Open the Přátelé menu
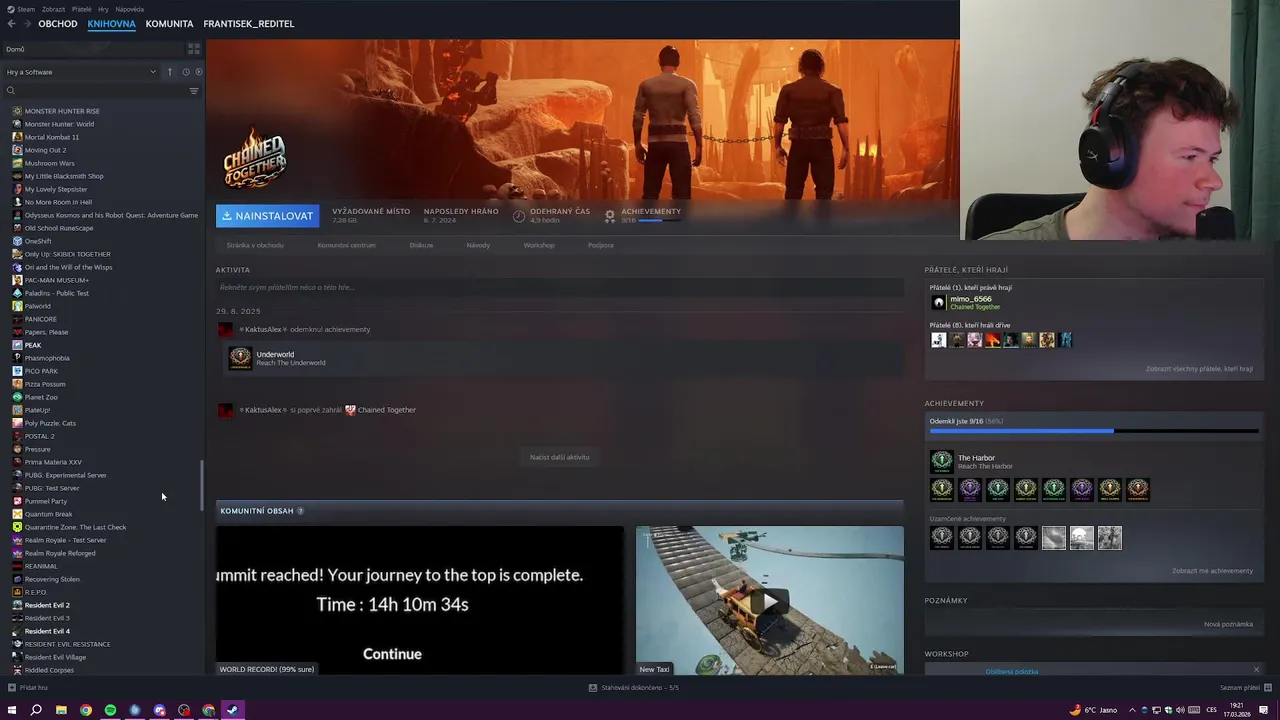This screenshot has height=720, width=1280. (x=81, y=9)
